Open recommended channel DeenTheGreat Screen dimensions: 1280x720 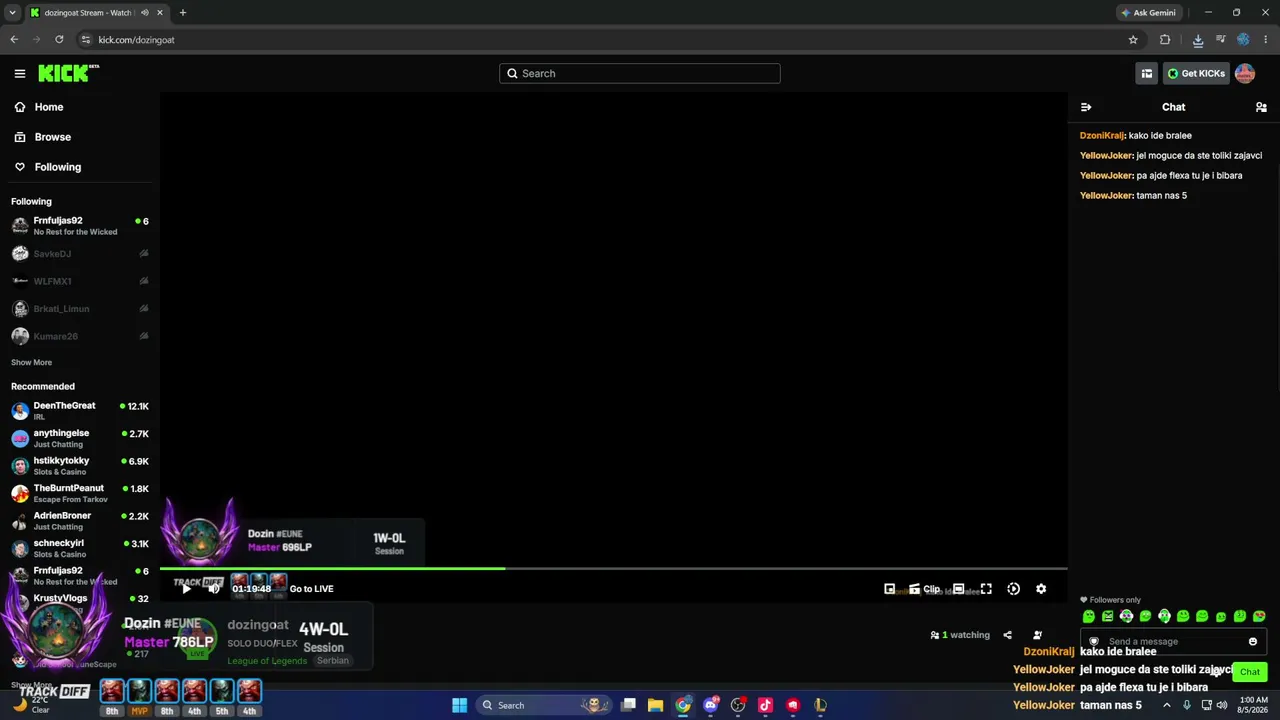tap(80, 411)
